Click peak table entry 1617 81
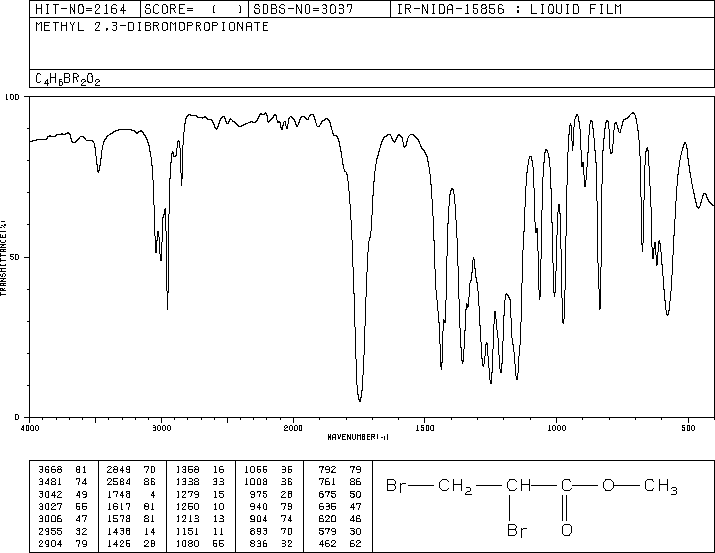The width and height of the screenshot is (715, 553). click(131, 506)
